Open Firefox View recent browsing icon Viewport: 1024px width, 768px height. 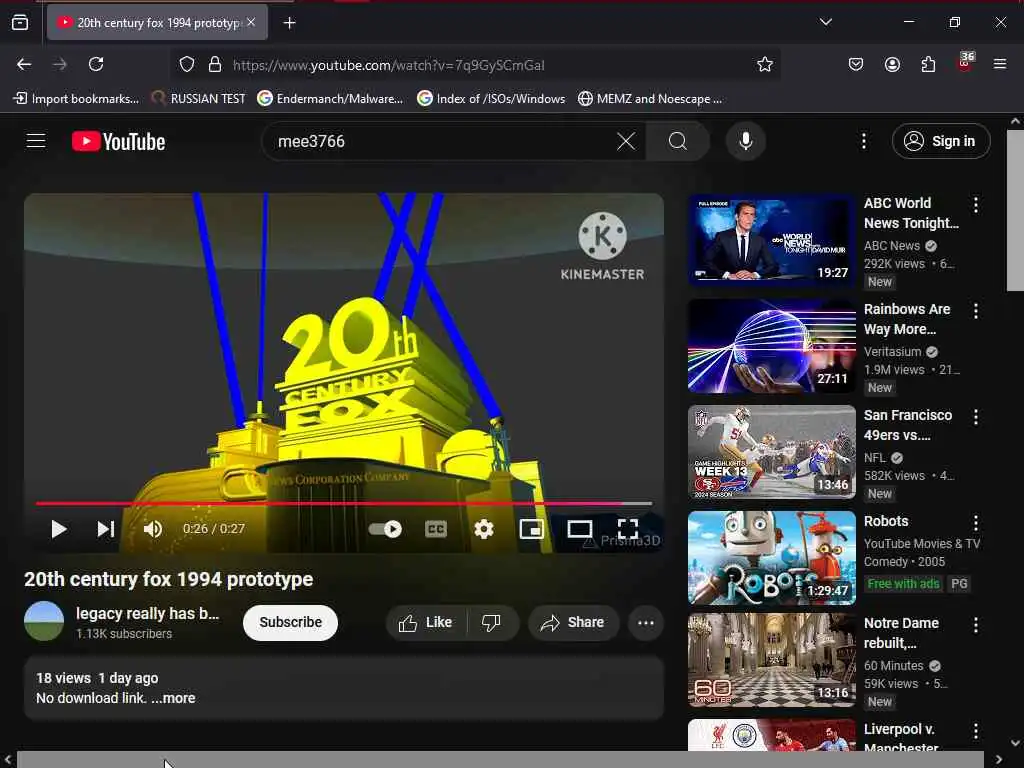20,22
